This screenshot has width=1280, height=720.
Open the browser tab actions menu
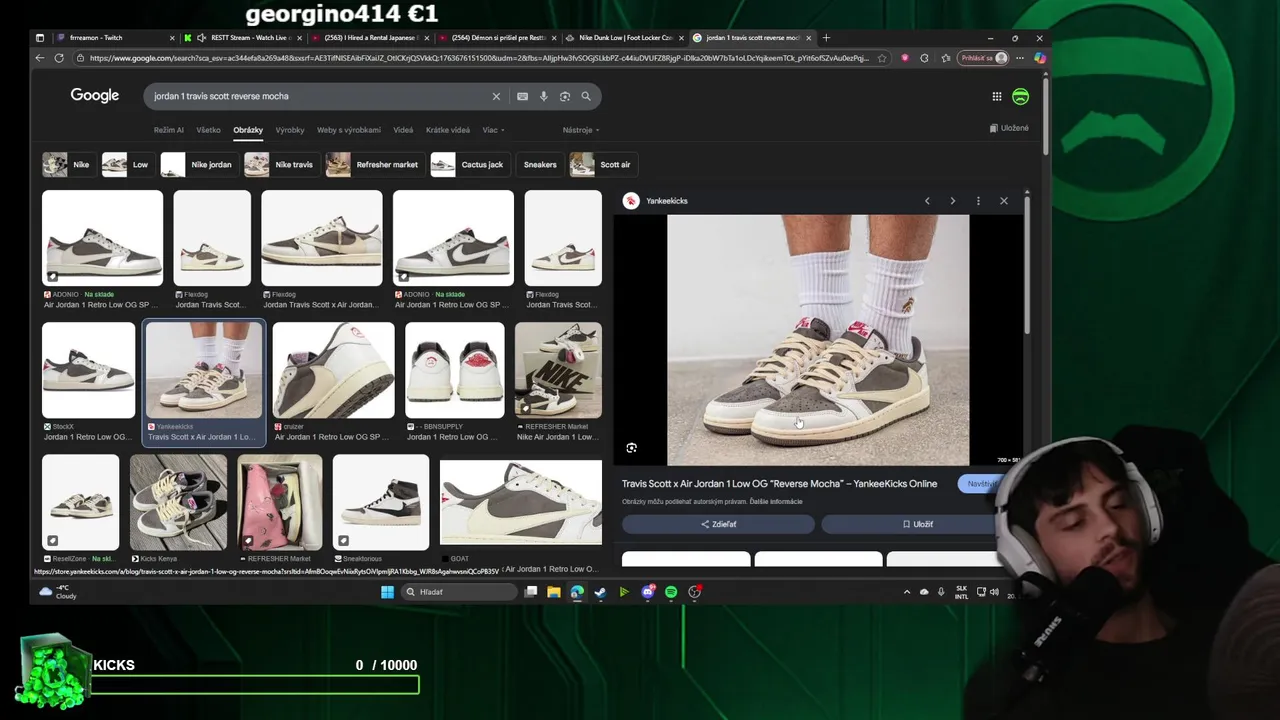(40, 38)
